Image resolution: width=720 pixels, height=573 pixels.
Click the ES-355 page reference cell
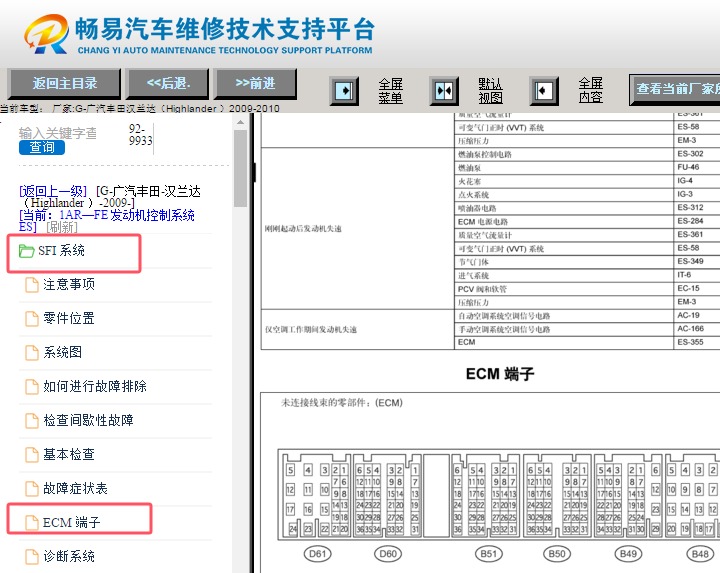click(x=697, y=342)
